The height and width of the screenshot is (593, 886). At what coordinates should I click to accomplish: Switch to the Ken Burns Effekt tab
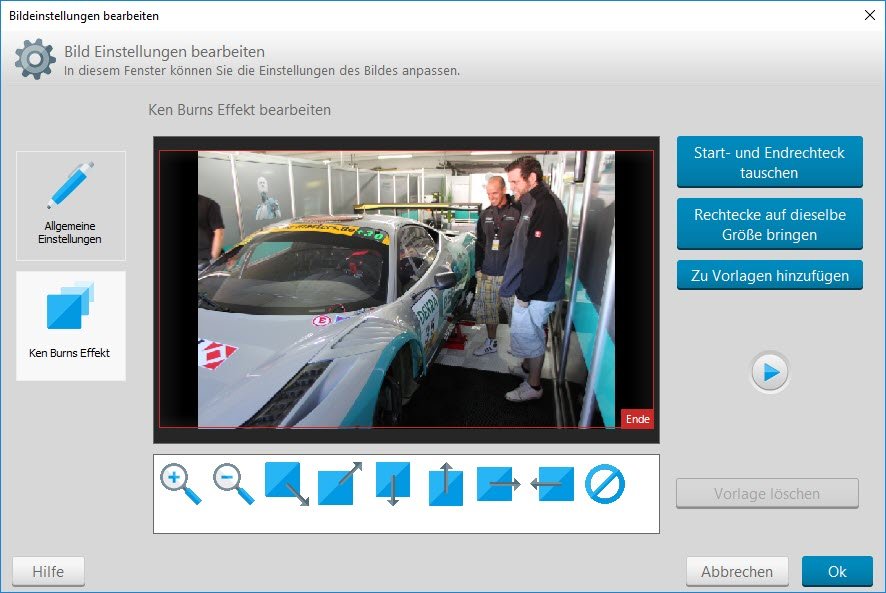click(71, 326)
